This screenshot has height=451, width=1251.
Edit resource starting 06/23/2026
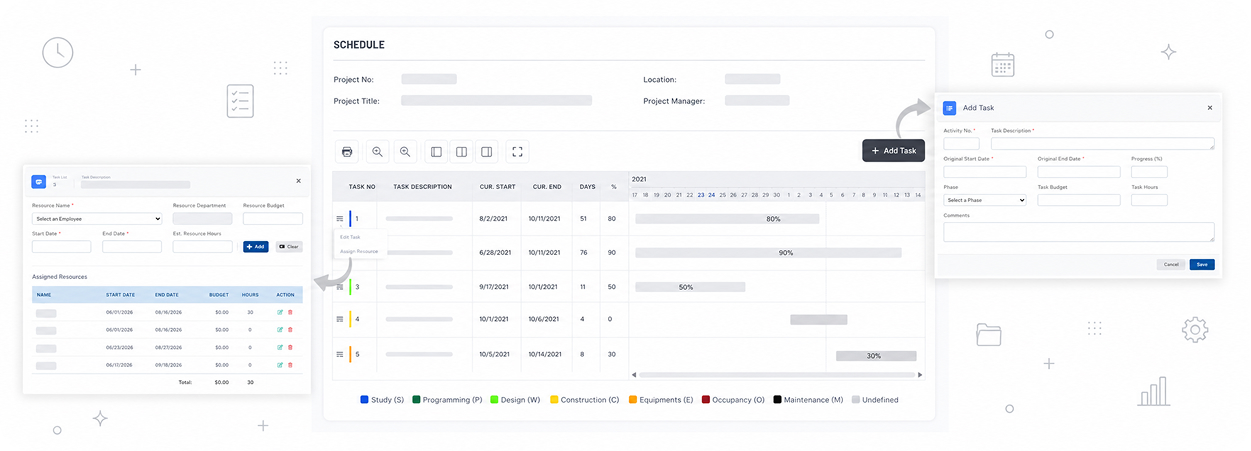click(280, 347)
